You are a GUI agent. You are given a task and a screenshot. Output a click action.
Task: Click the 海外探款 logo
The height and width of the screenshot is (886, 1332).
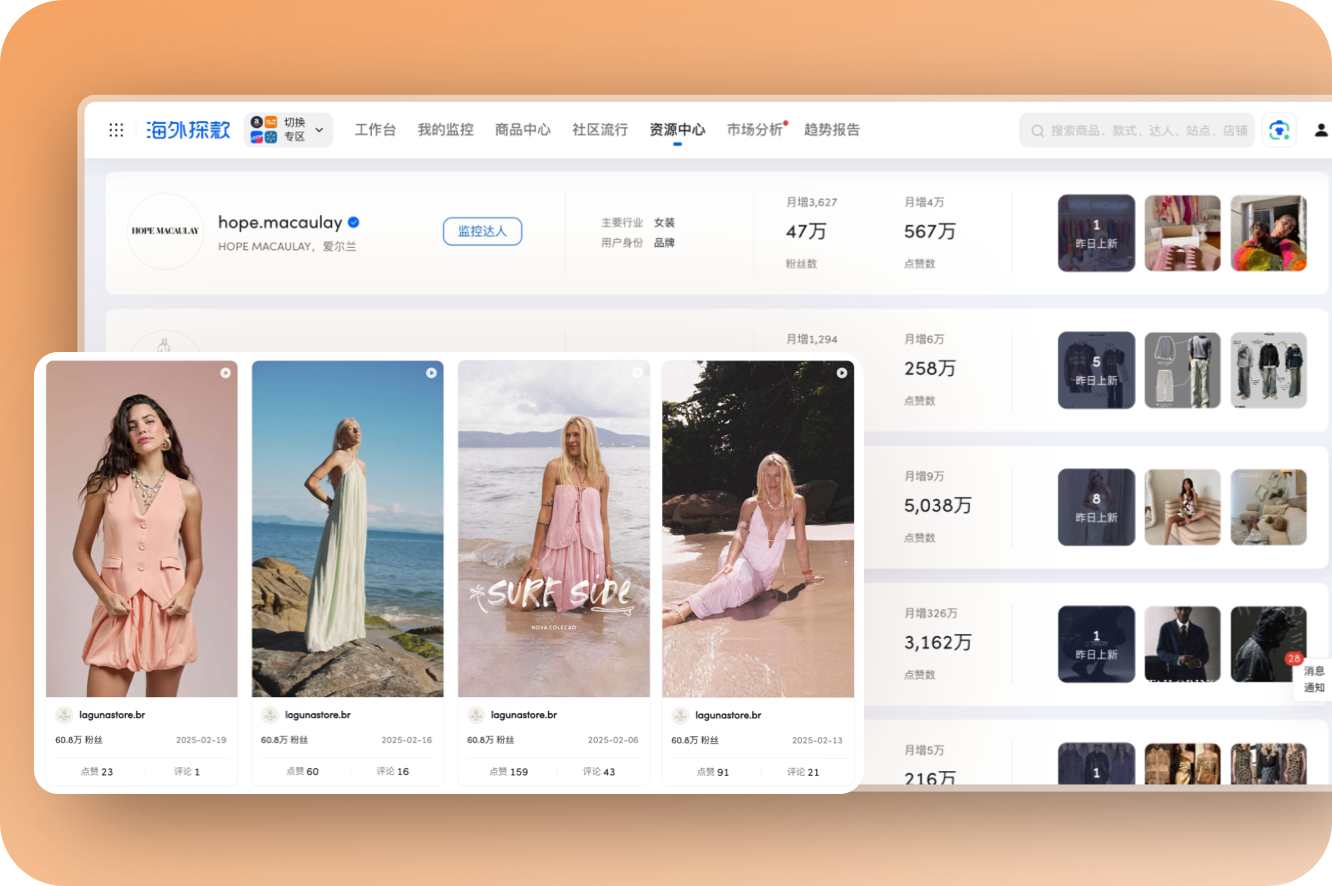click(x=188, y=130)
